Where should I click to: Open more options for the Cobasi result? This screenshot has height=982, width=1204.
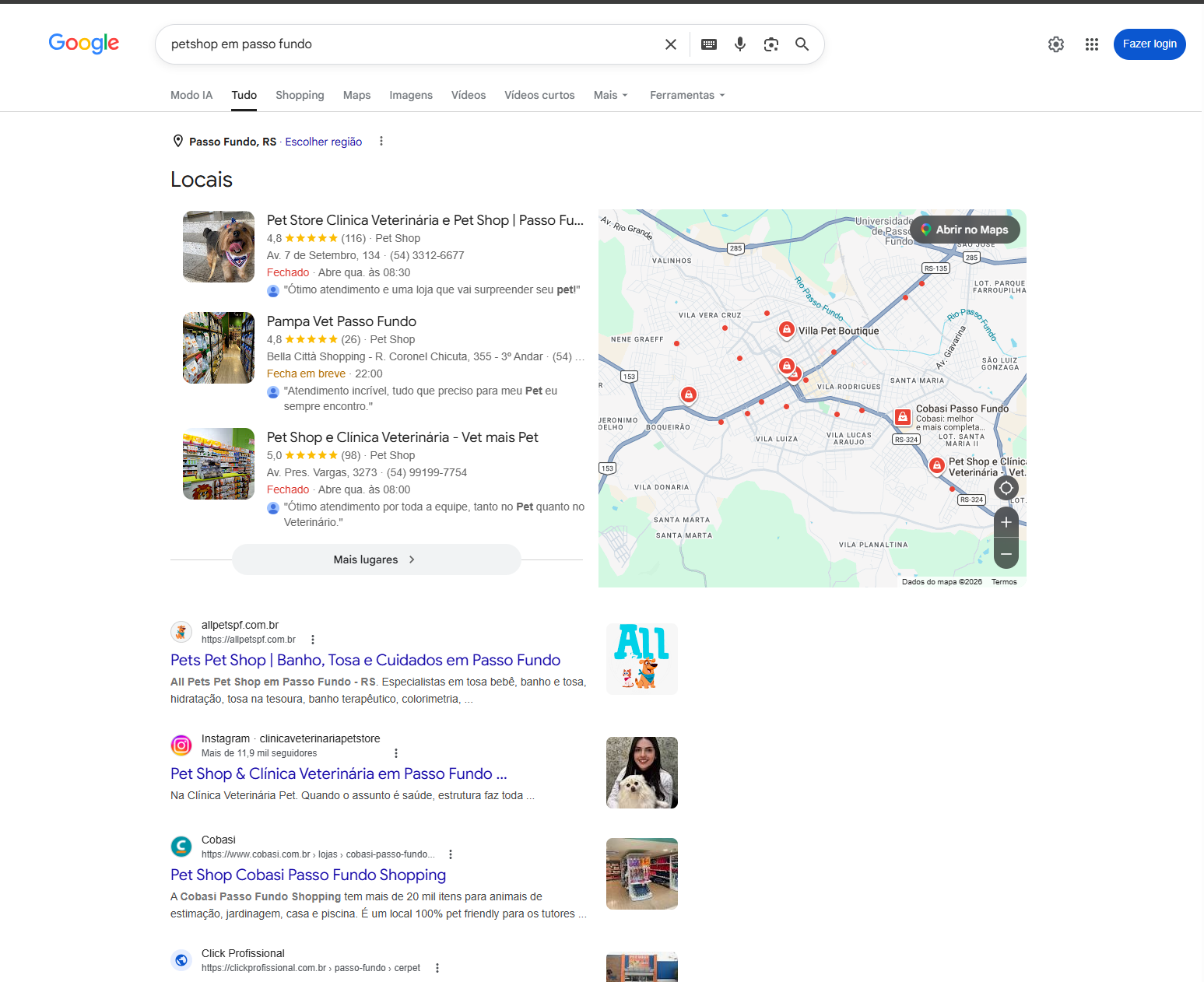pos(451,854)
